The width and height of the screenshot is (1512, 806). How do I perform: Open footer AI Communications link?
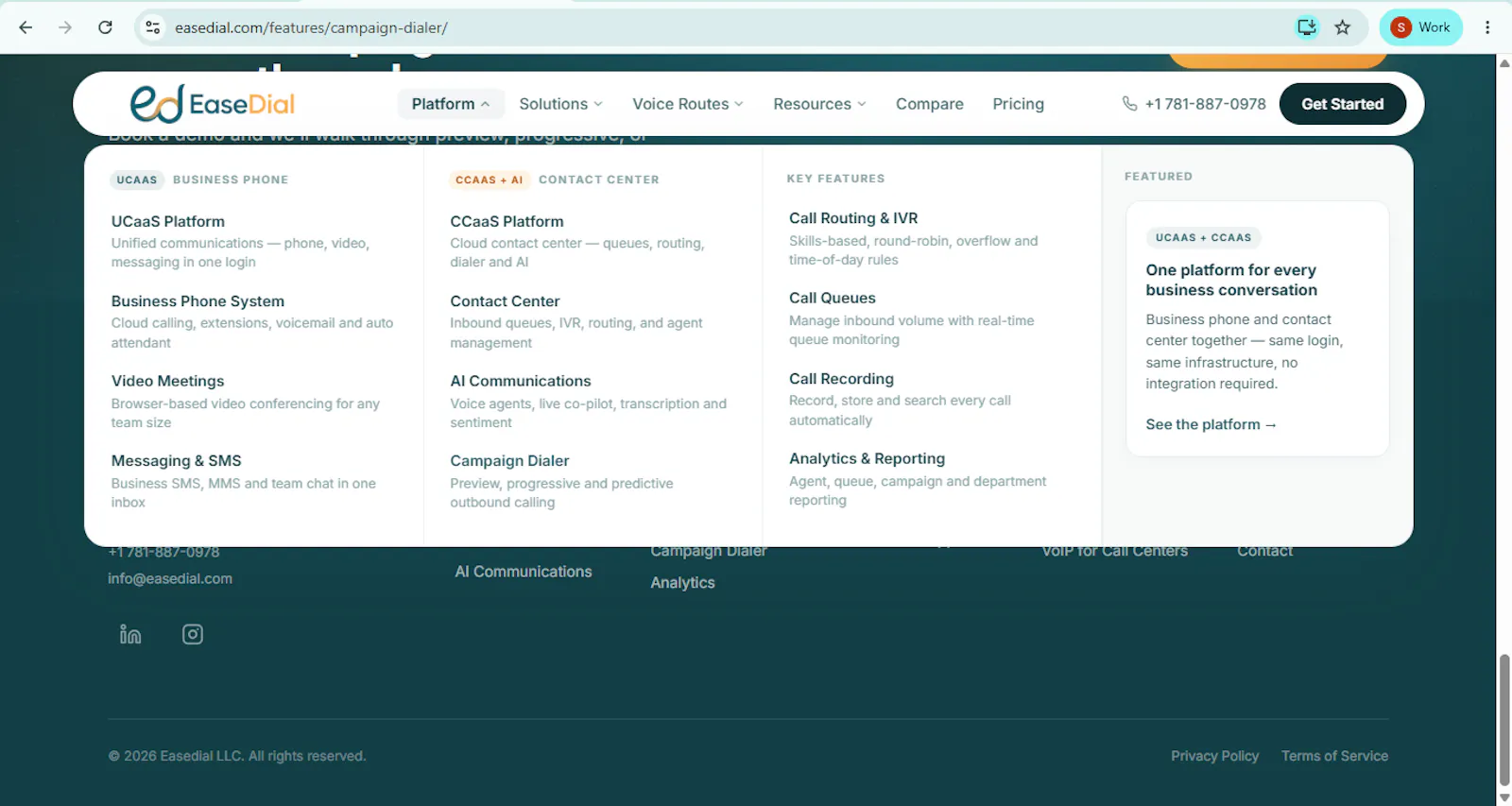(524, 572)
